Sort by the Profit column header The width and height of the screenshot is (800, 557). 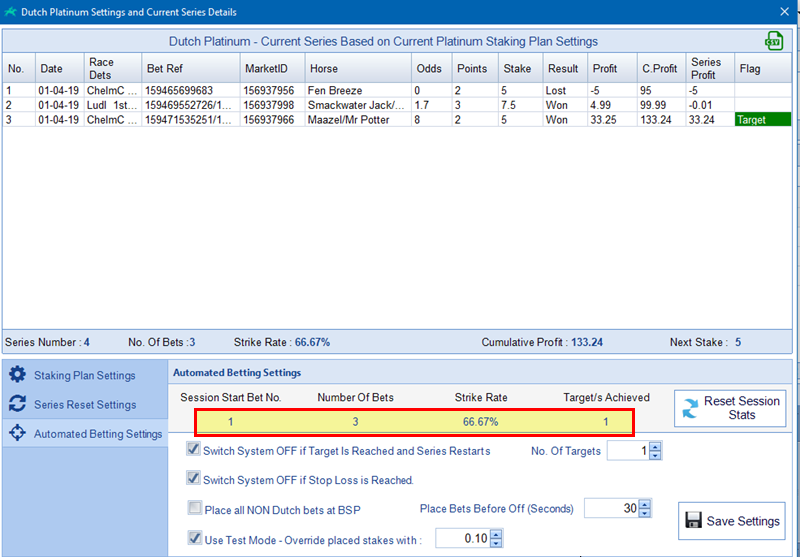(x=611, y=68)
